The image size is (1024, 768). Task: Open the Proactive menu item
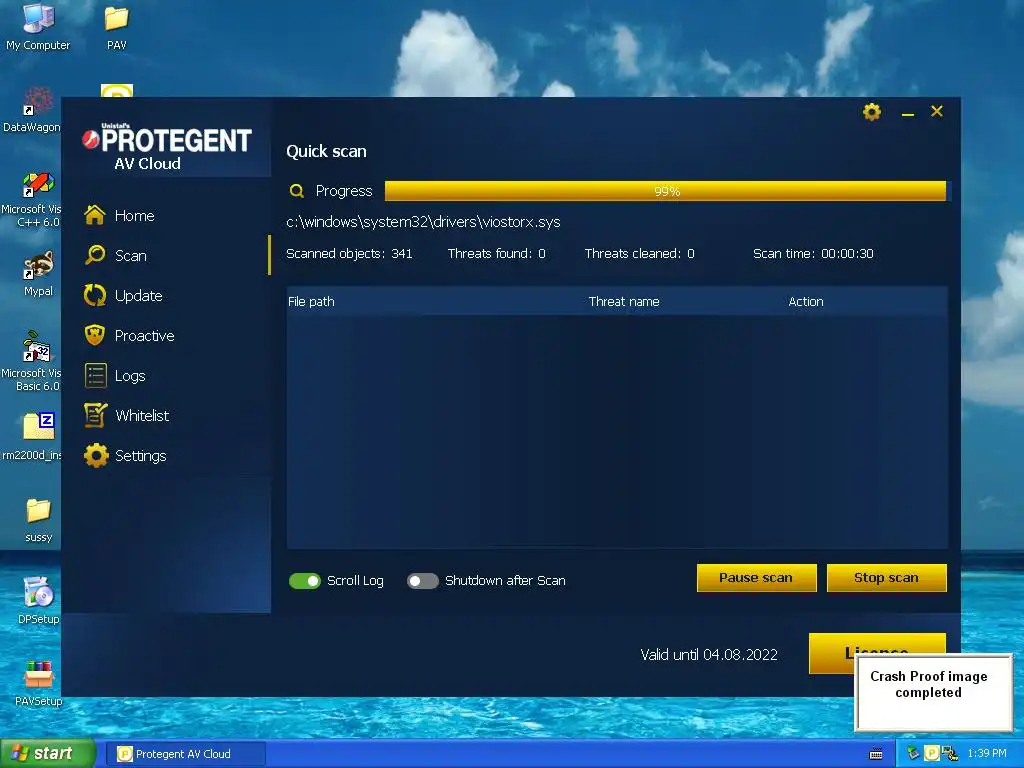coord(144,336)
